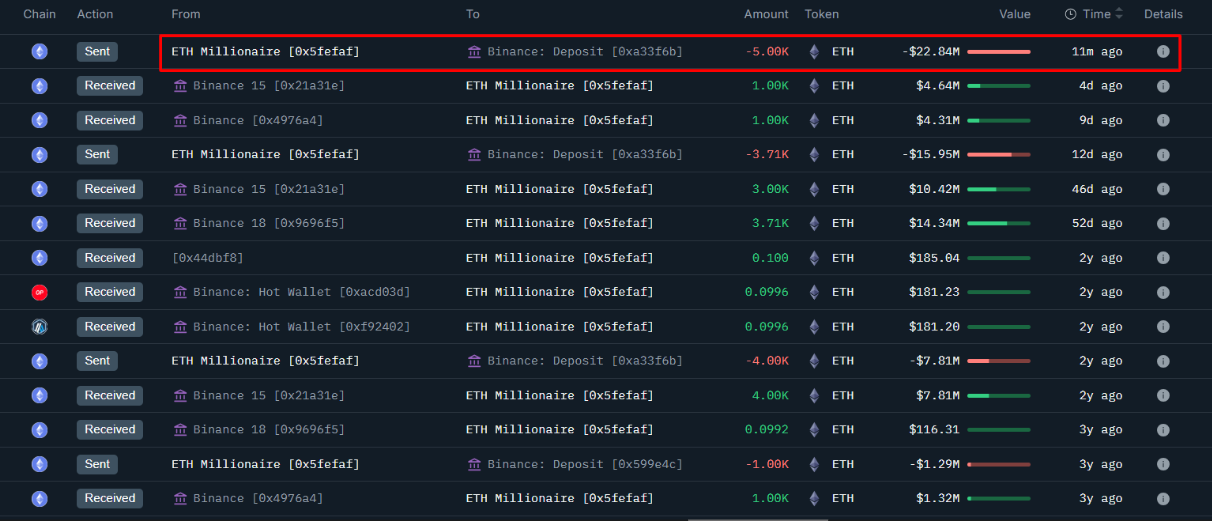Click the bank icon beside Binance [0x4976a4] in 9d row
This screenshot has height=521, width=1212.
[x=180, y=120]
